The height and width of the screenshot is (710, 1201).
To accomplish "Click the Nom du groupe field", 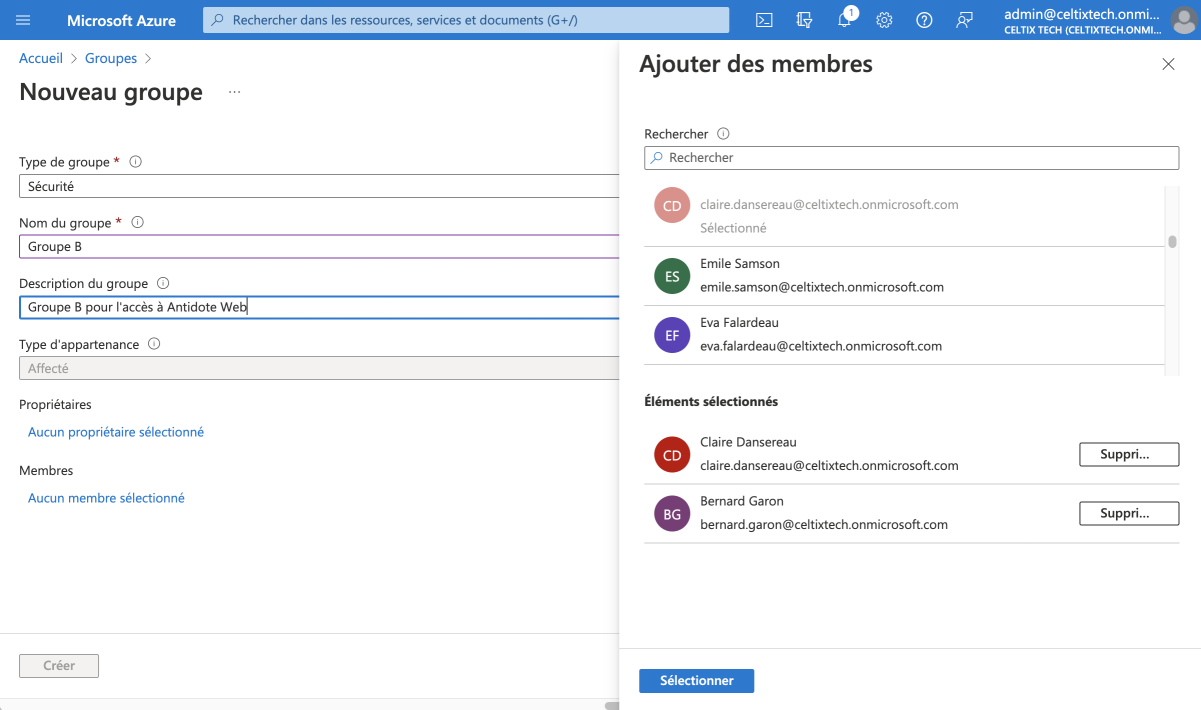I will point(319,247).
